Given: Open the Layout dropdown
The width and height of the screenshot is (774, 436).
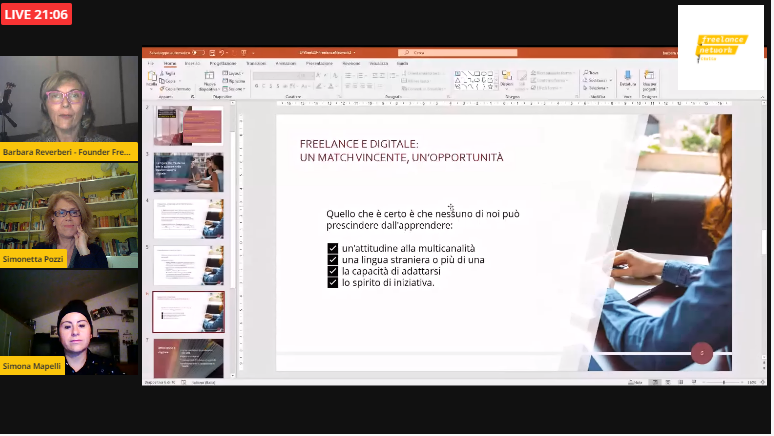Looking at the screenshot, I should [233, 73].
